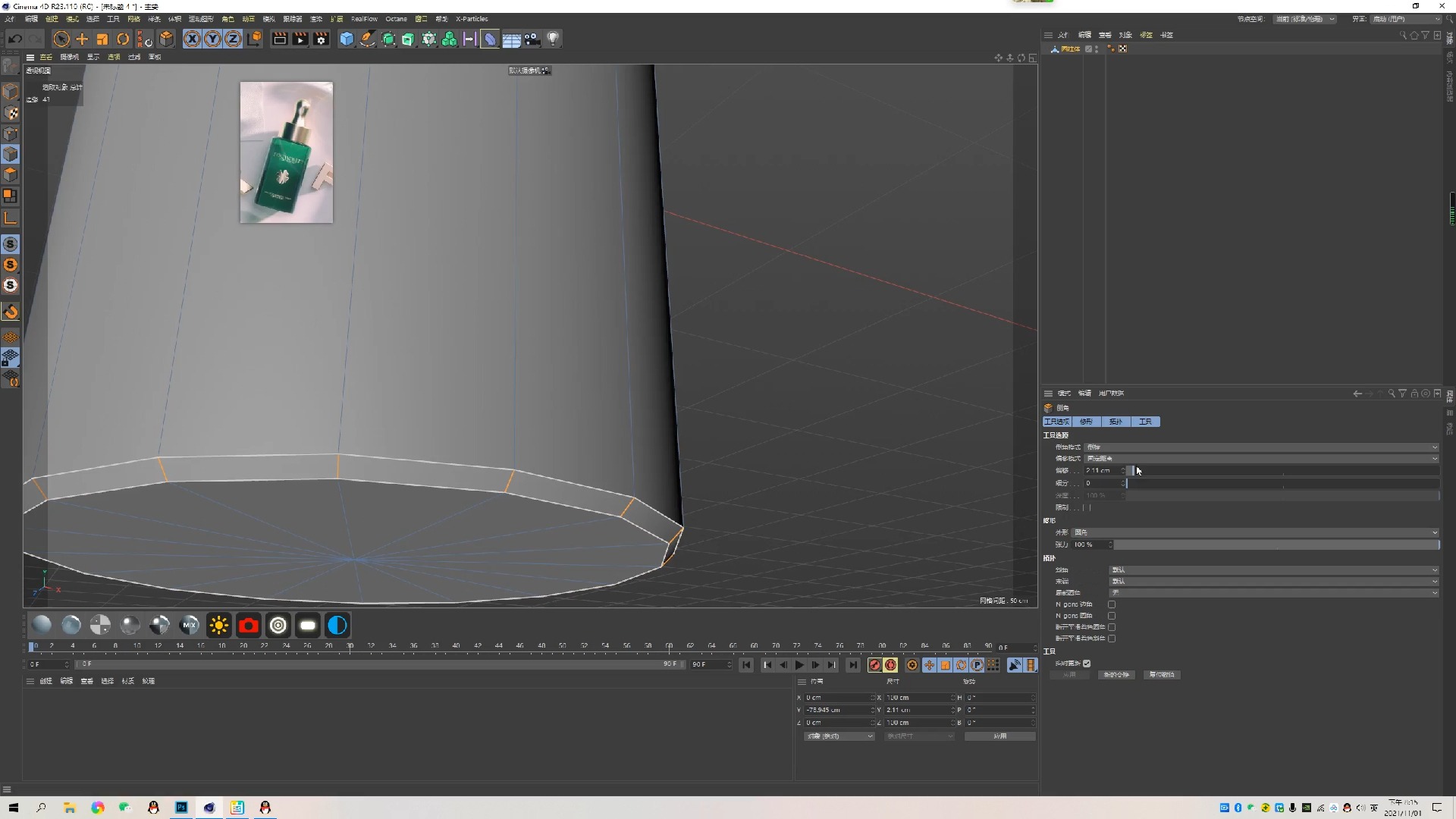This screenshot has width=1456, height=819.
Task: Click the Cube primitive icon
Action: pyautogui.click(x=347, y=39)
